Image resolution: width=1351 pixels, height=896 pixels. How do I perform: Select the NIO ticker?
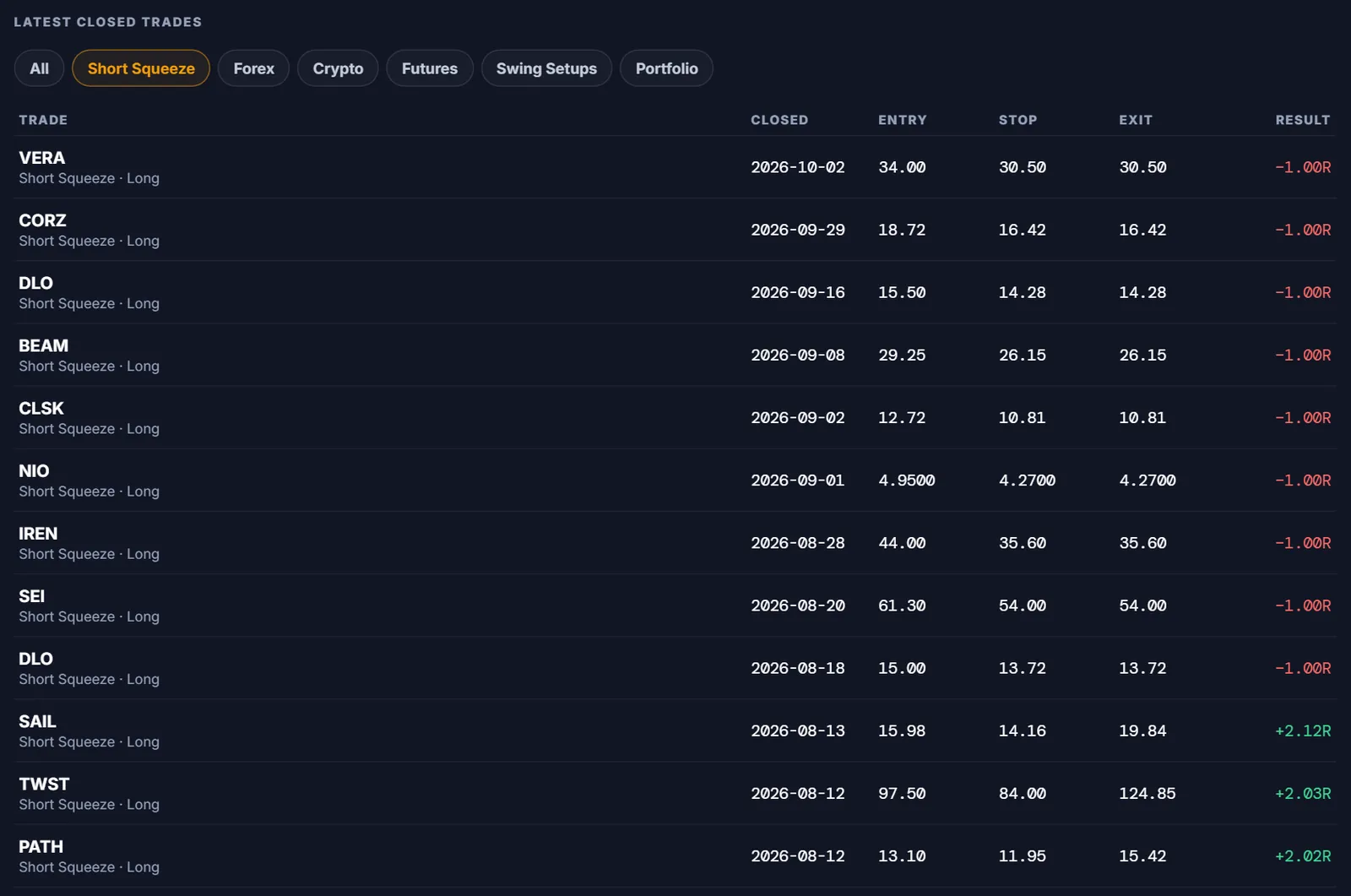[34, 470]
